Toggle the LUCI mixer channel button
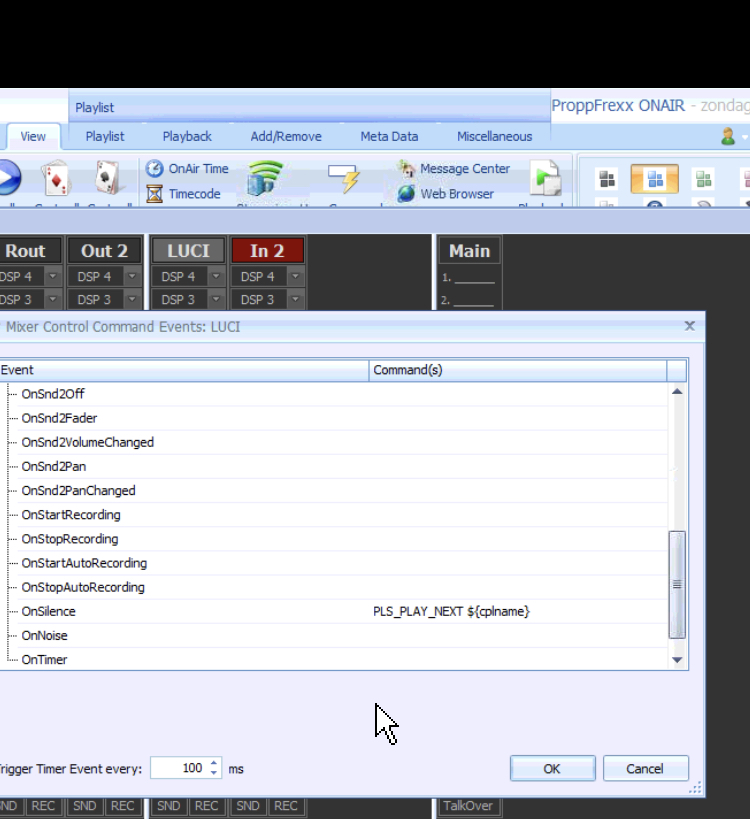Viewport: 750px width, 819px height. click(188, 251)
